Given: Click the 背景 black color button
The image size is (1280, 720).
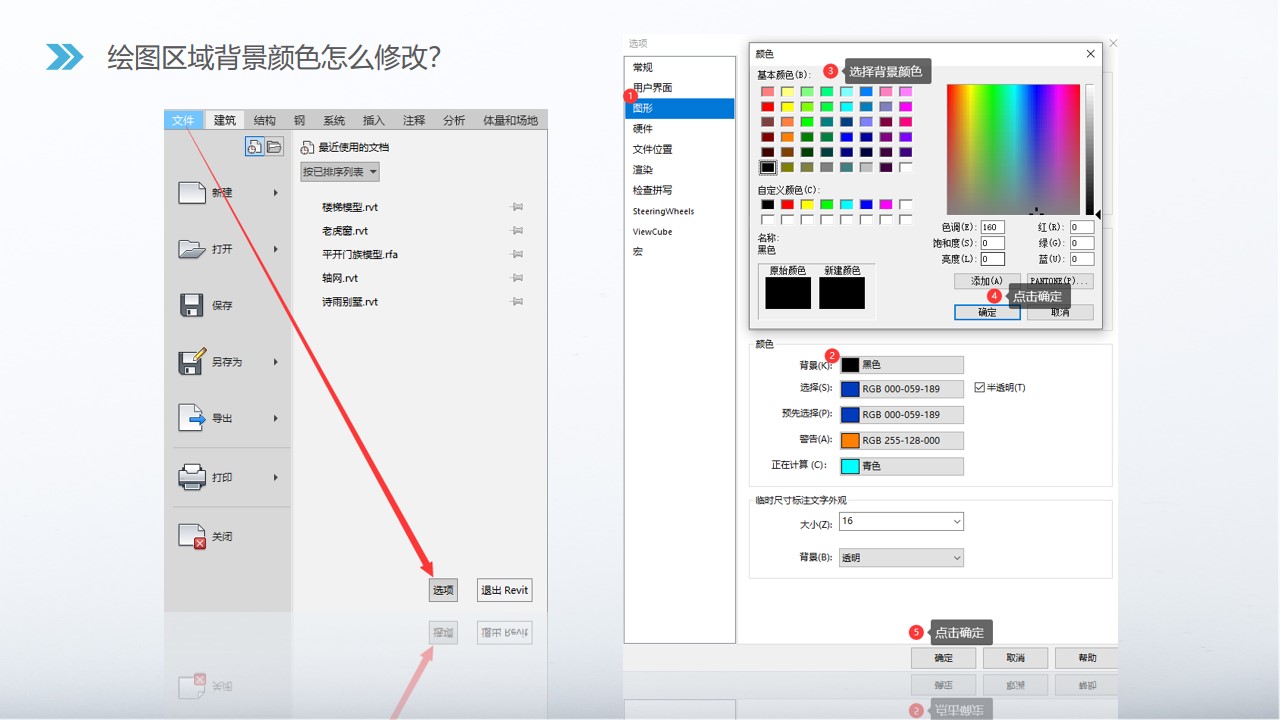Looking at the screenshot, I should pyautogui.click(x=902, y=365).
